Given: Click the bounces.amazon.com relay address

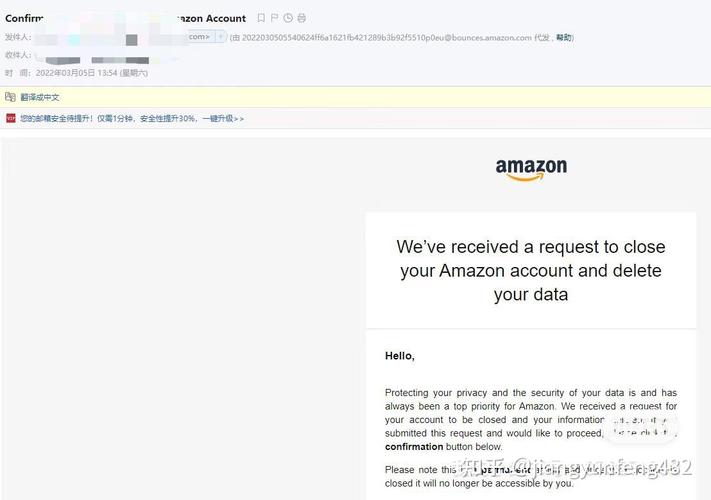Looking at the screenshot, I should coord(386,38).
